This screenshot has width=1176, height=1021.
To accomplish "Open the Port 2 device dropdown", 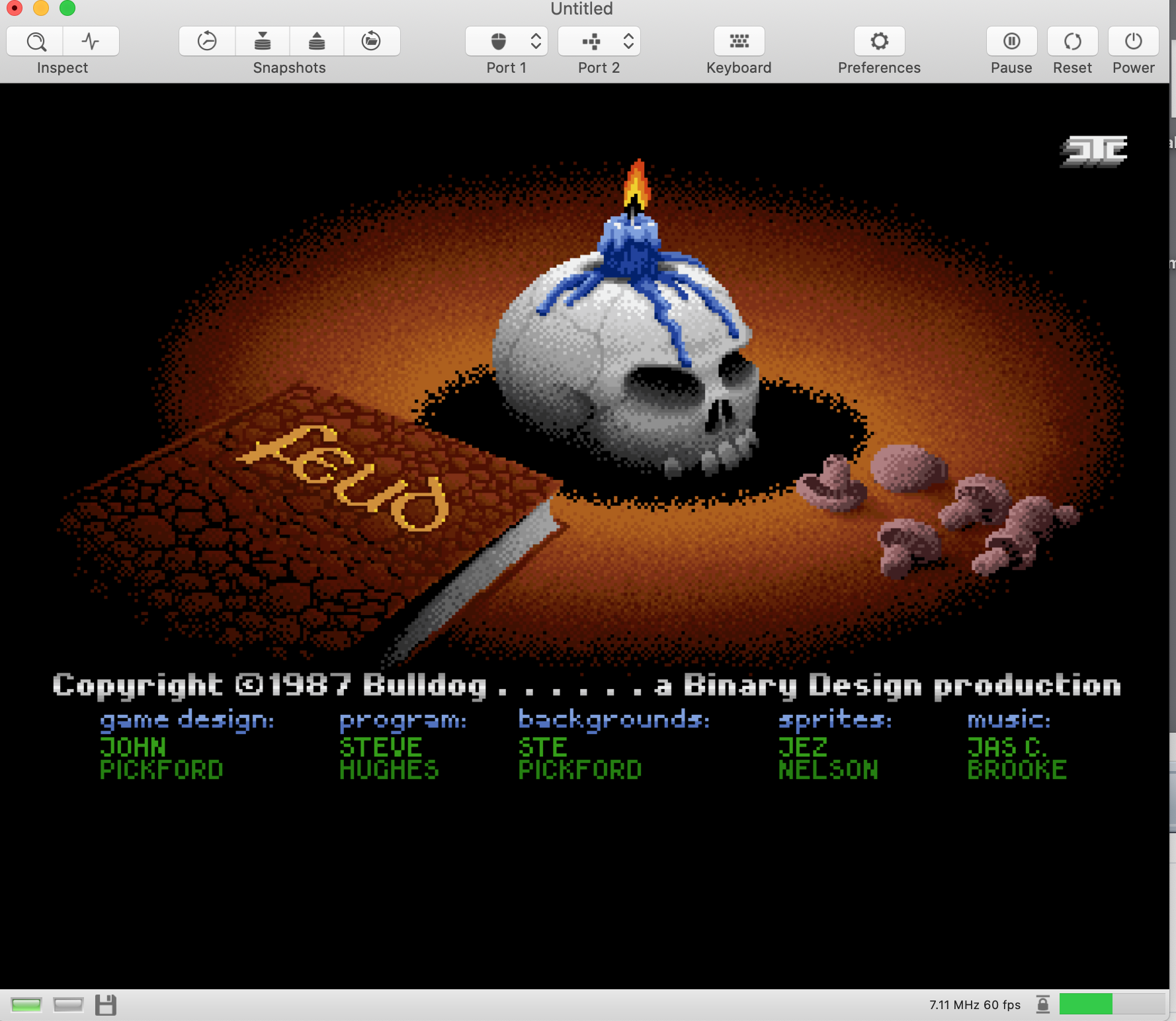I will click(599, 42).
